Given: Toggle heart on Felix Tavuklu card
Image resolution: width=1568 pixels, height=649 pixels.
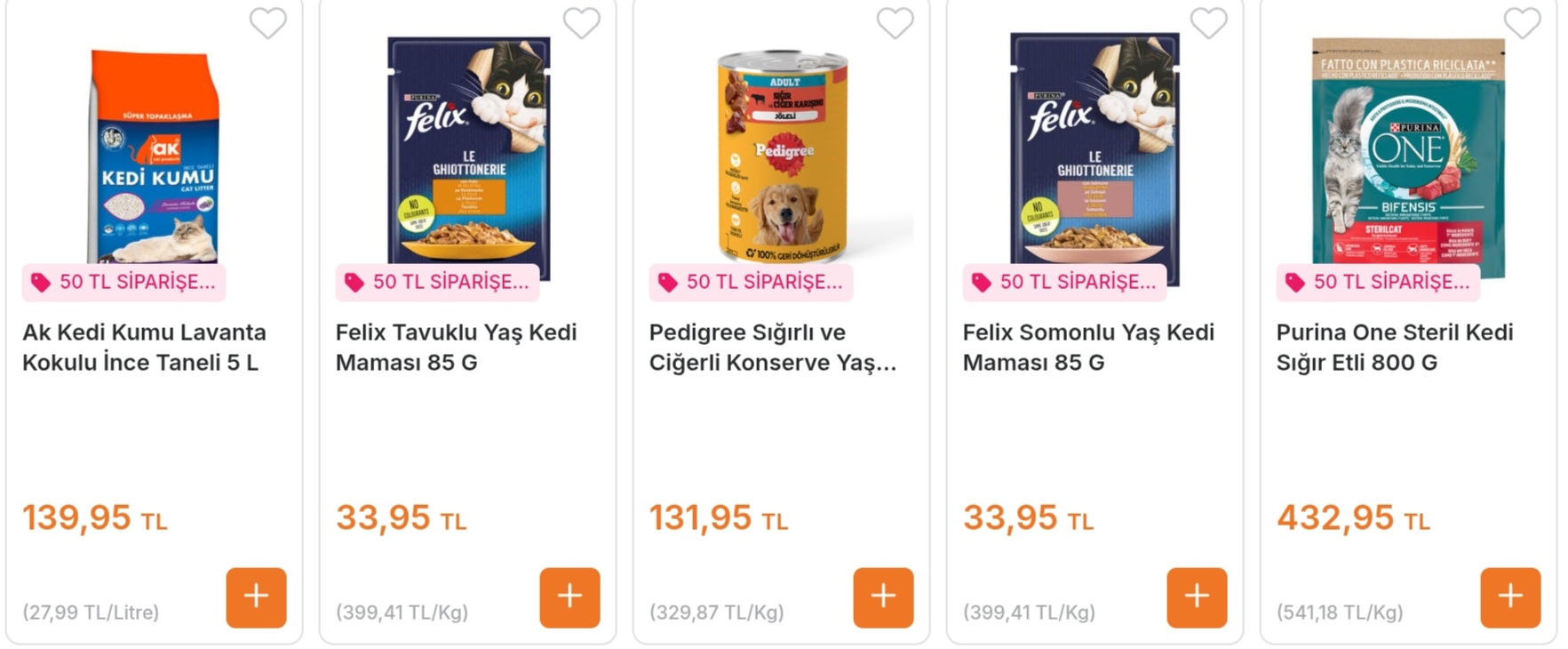Looking at the screenshot, I should point(581,23).
